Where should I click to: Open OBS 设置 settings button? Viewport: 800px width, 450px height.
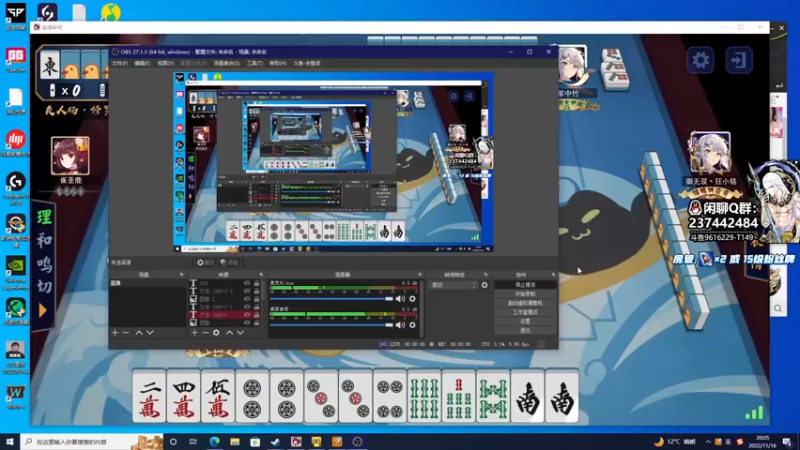click(x=525, y=321)
